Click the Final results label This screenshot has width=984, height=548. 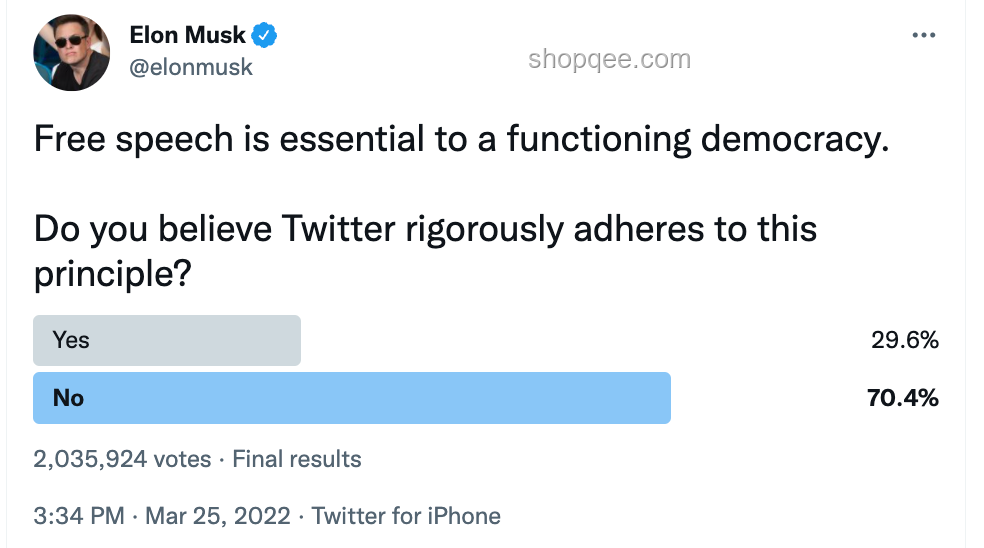pos(297,459)
